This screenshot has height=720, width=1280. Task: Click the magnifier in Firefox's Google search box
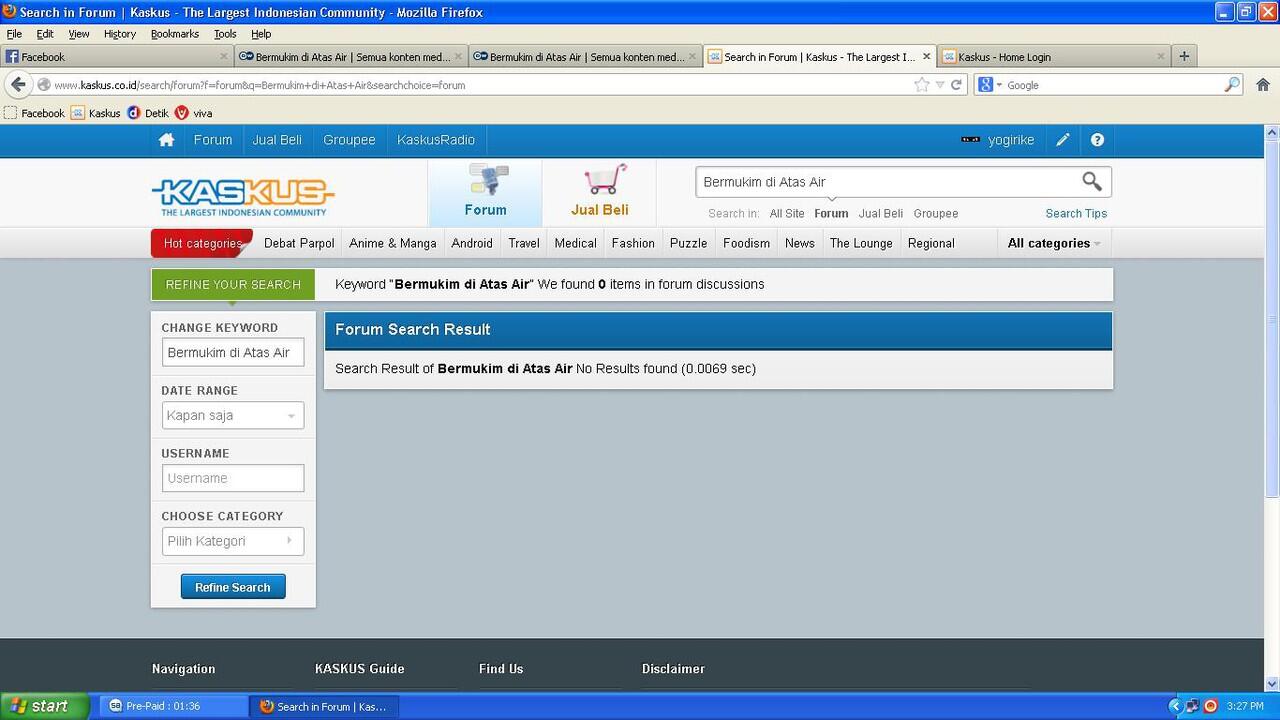(x=1232, y=85)
